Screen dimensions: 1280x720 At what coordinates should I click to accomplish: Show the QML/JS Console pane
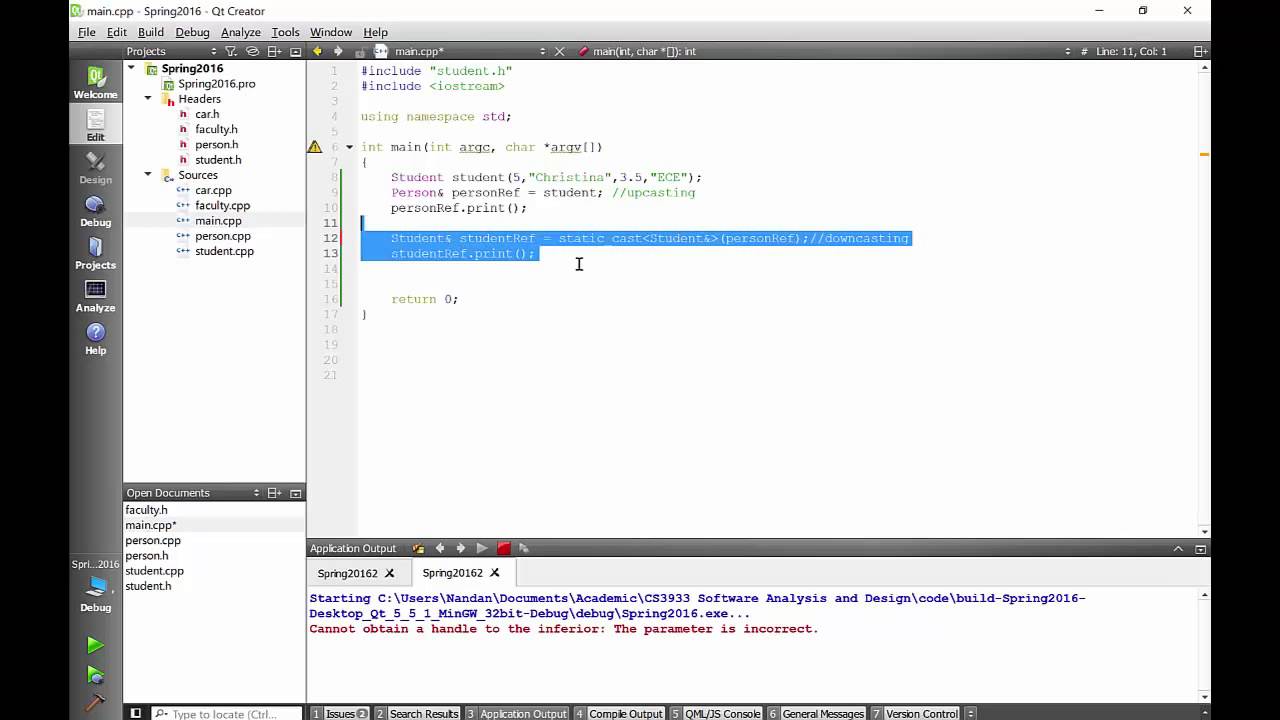click(716, 713)
